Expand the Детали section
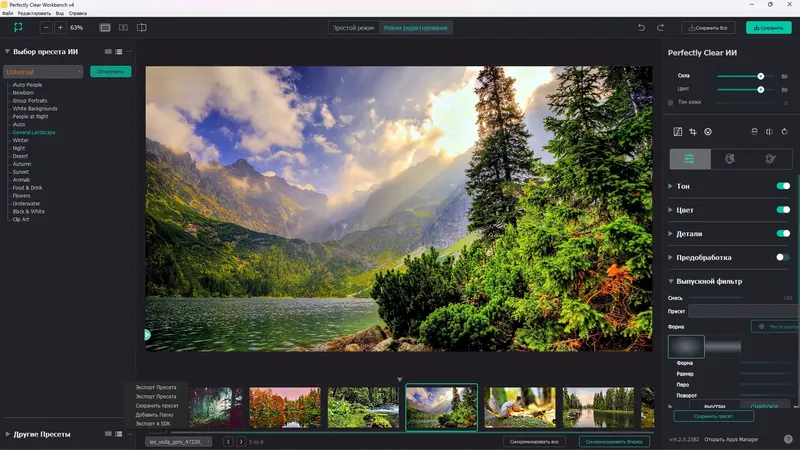The width and height of the screenshot is (800, 450). (x=670, y=234)
